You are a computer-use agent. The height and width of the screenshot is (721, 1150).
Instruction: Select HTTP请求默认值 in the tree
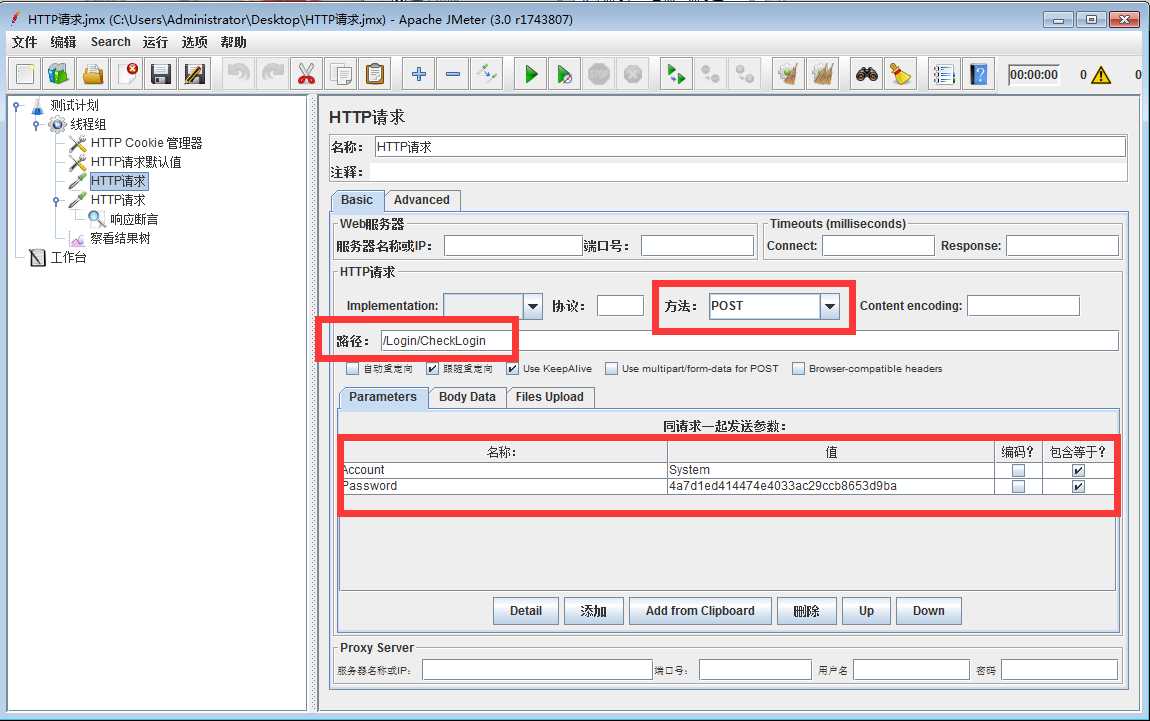click(136, 162)
